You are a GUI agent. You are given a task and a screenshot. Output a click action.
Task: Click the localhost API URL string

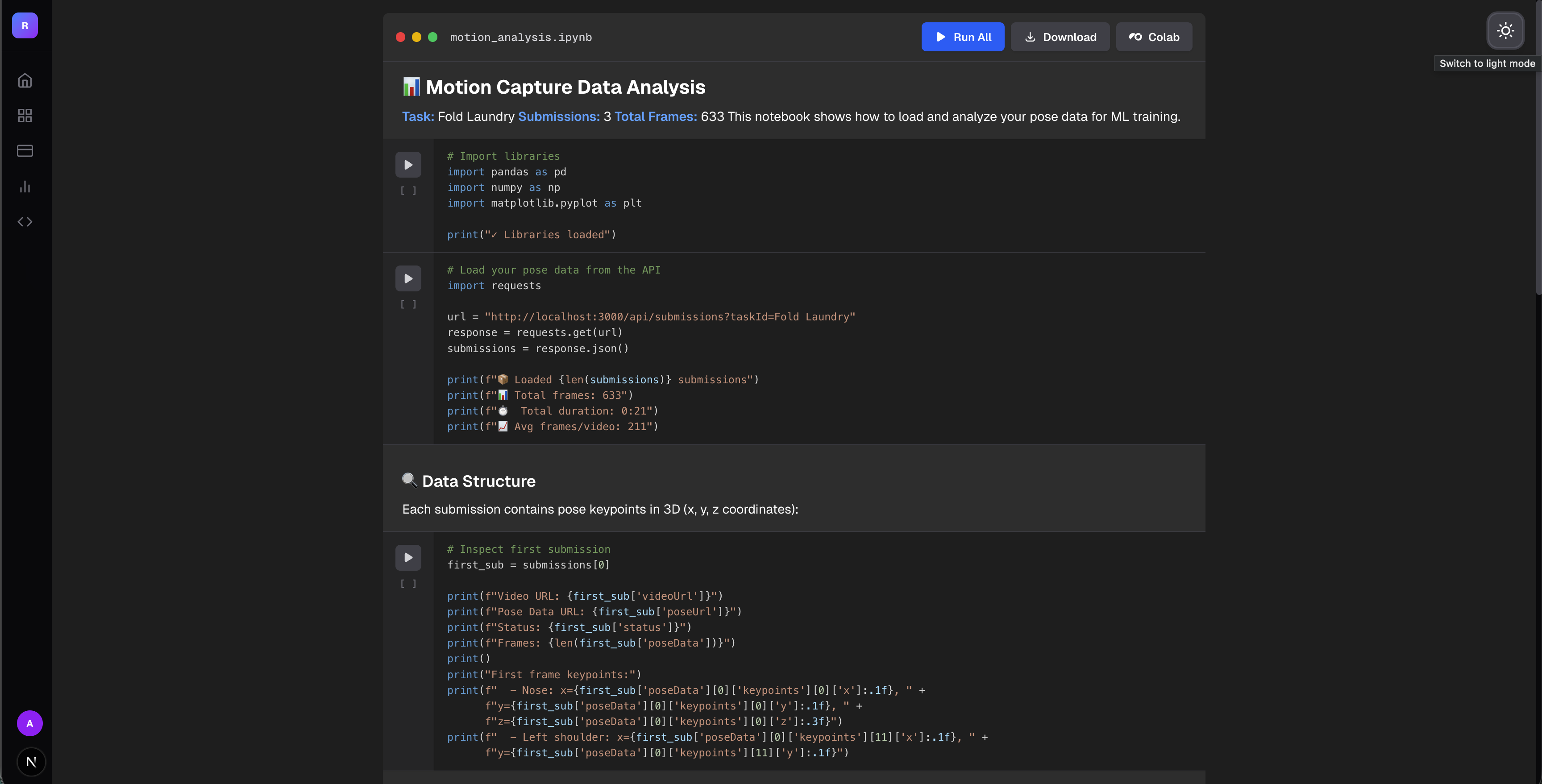(670, 317)
